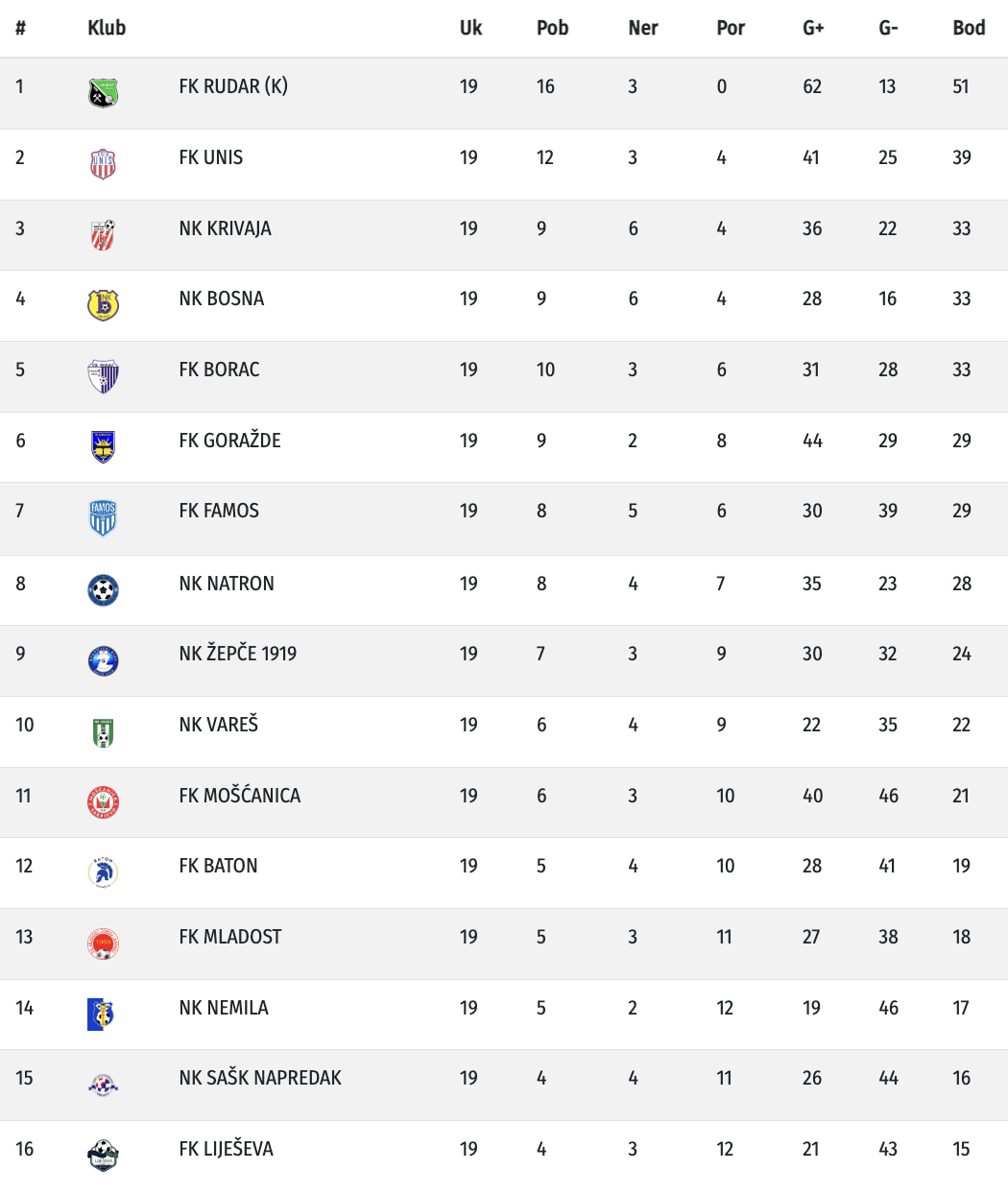Click the FK Famos blue shield
This screenshot has width=1008, height=1194.
[x=103, y=518]
